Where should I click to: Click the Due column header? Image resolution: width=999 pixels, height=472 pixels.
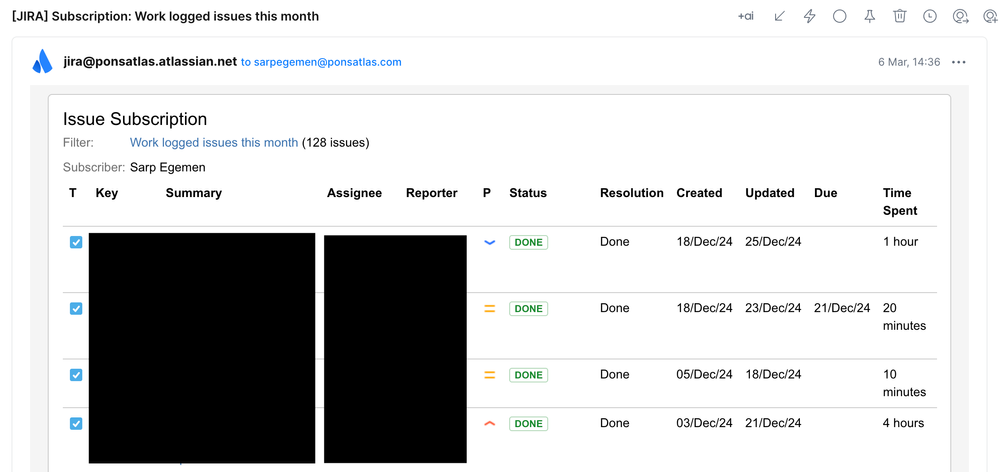(x=825, y=193)
